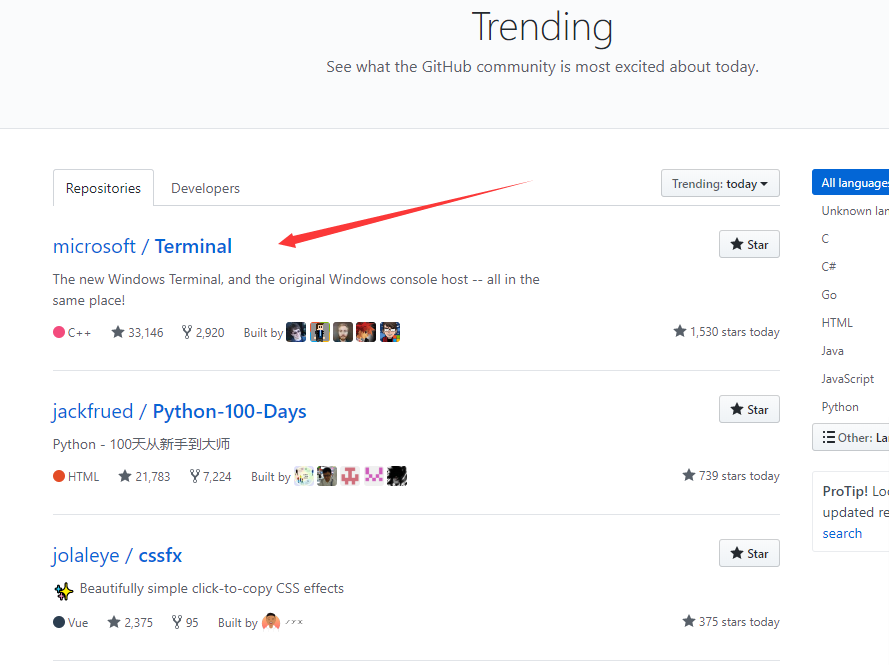Viewport: 889px width, 665px height.
Task: Select the Repositories tab
Action: (x=103, y=188)
